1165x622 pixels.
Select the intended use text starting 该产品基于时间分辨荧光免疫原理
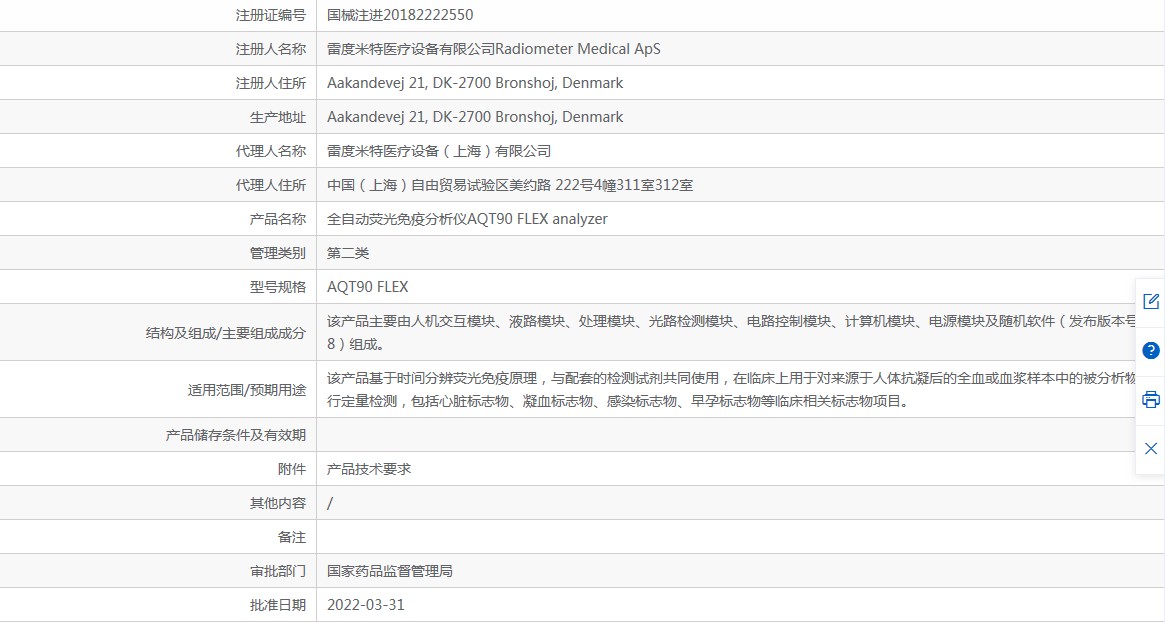(732, 389)
